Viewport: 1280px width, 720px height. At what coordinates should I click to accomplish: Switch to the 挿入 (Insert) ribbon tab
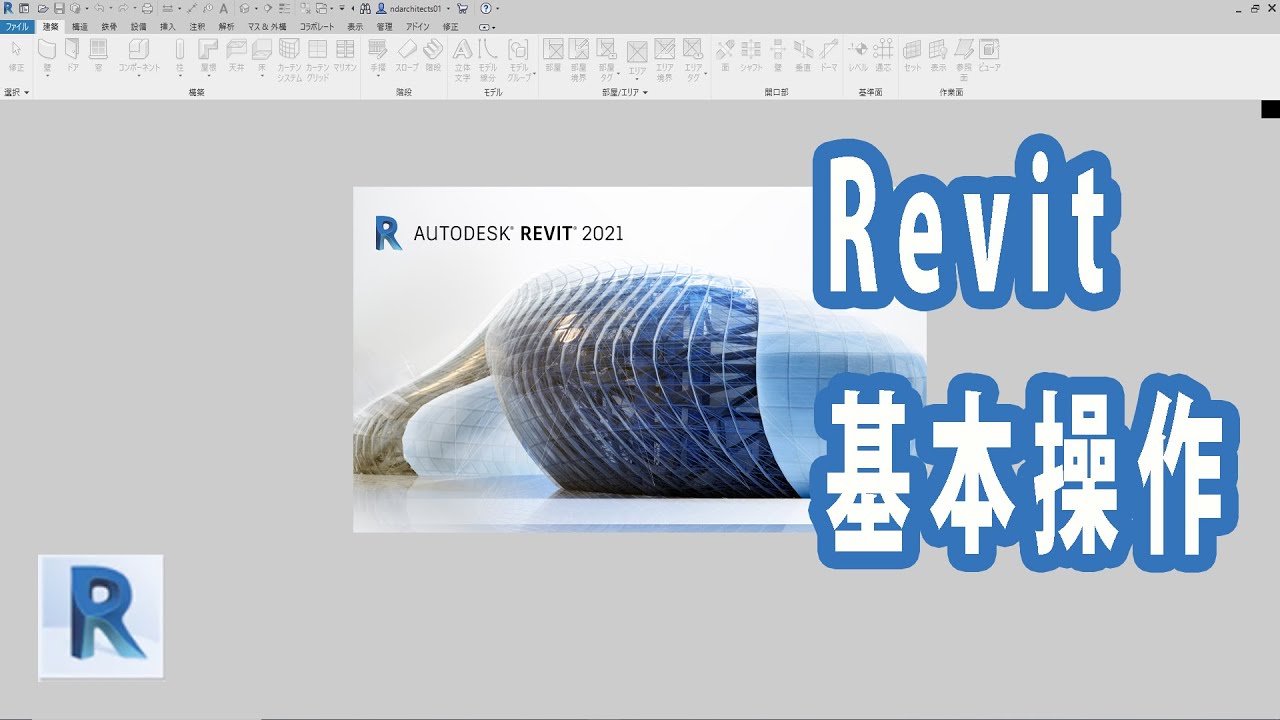coord(168,27)
